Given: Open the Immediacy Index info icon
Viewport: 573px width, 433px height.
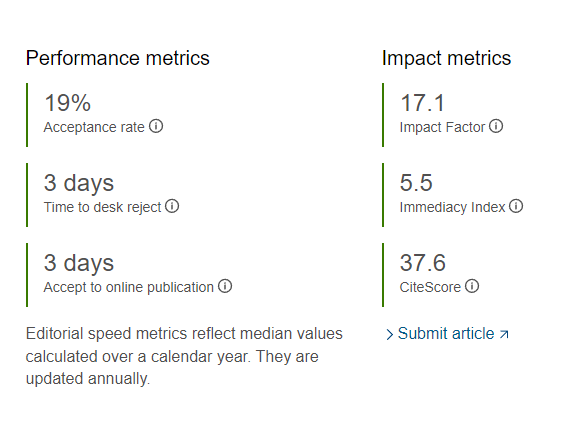Looking at the screenshot, I should pos(516,206).
